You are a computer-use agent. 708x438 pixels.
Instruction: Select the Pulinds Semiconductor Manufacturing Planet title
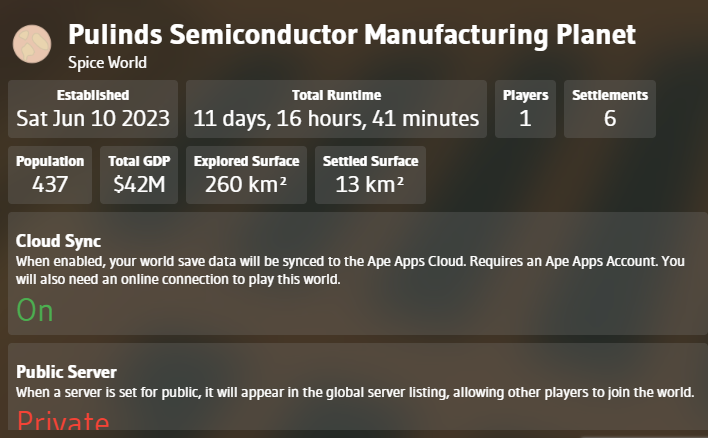click(x=352, y=35)
